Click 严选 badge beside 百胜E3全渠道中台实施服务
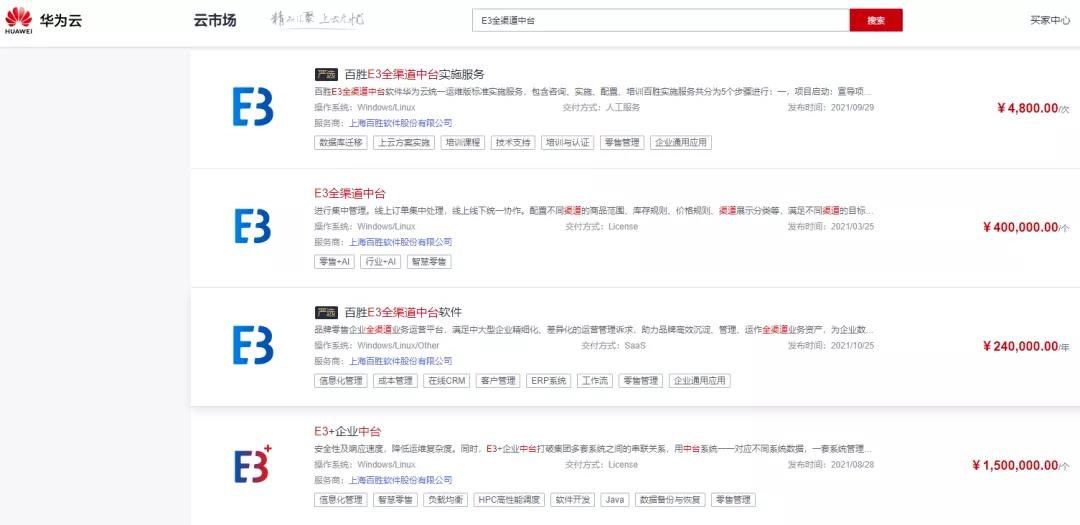 point(326,74)
